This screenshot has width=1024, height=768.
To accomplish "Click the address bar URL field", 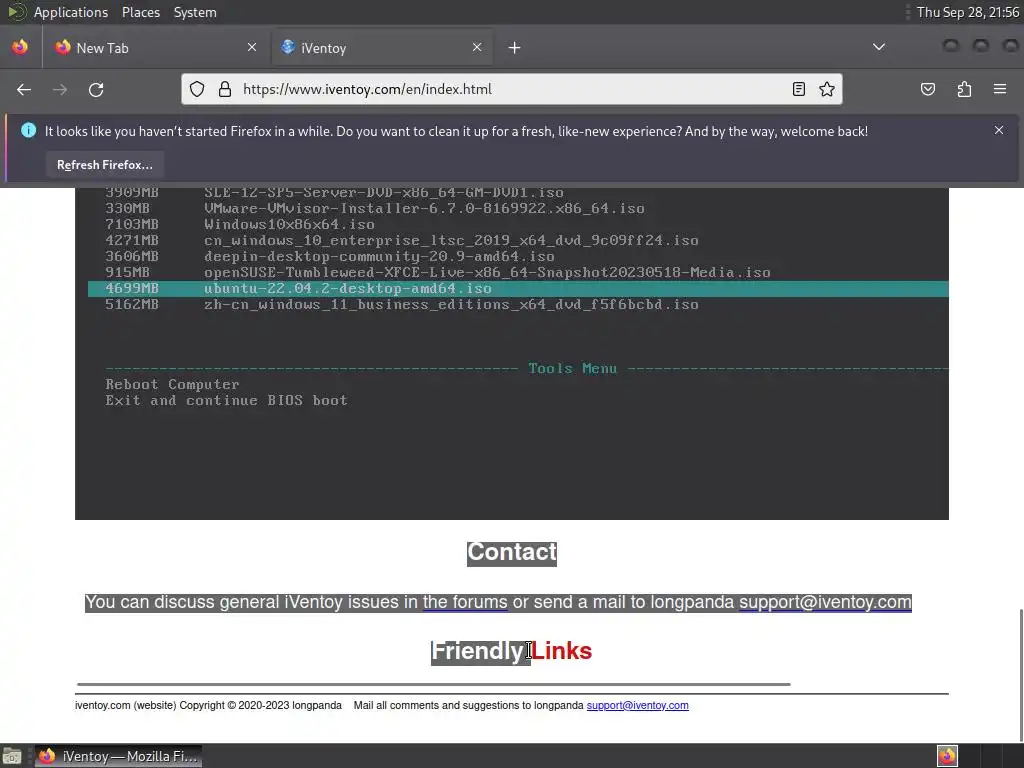I will click(x=513, y=89).
